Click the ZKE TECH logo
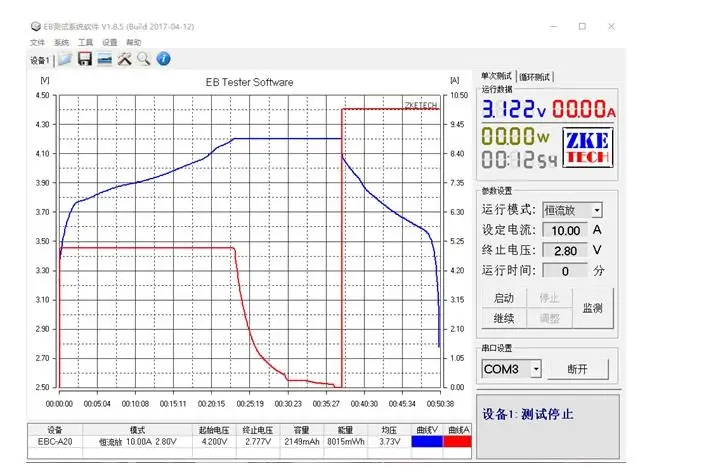Screen dimensions: 726x475 (588, 148)
